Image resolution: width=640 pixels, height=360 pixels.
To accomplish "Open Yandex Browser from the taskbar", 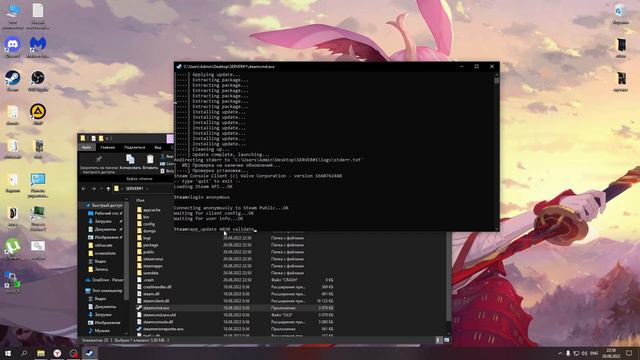I will click(57, 353).
